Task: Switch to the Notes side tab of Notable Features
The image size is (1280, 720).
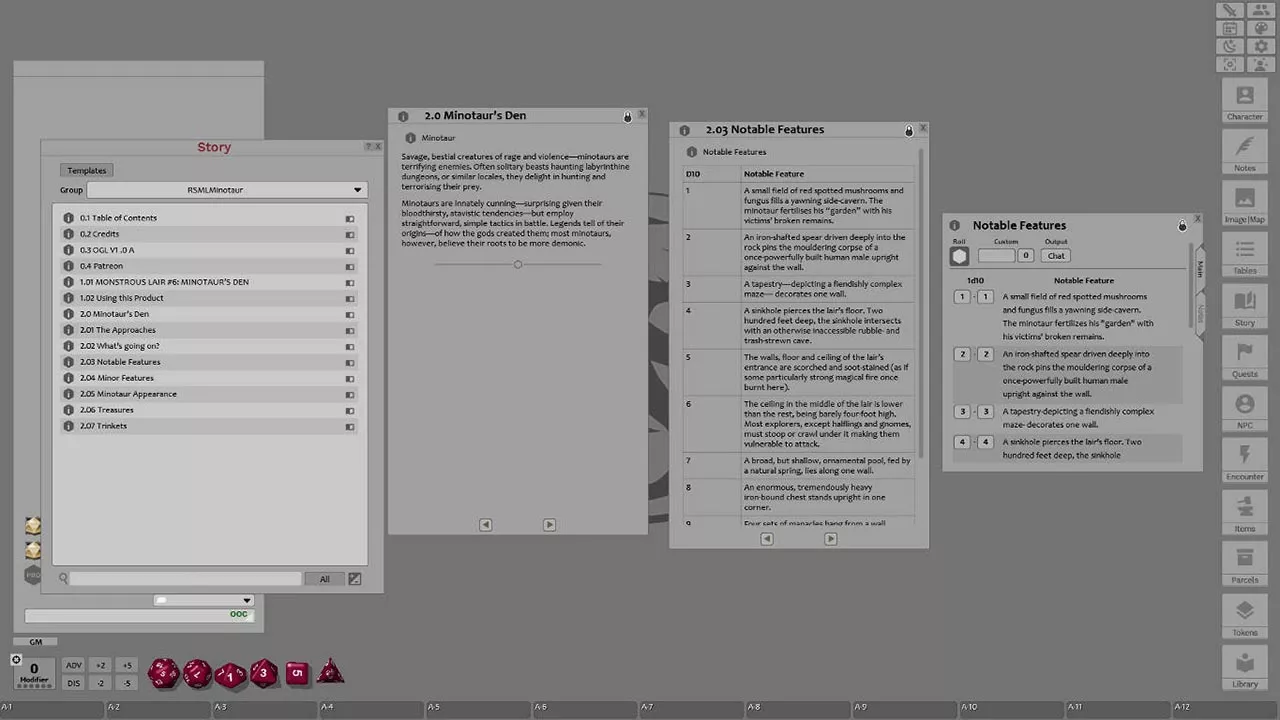Action: point(1200,313)
